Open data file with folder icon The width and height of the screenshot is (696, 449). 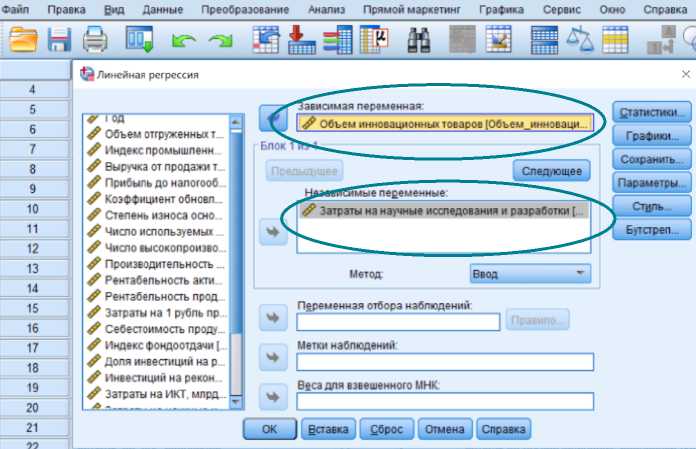(x=23, y=40)
